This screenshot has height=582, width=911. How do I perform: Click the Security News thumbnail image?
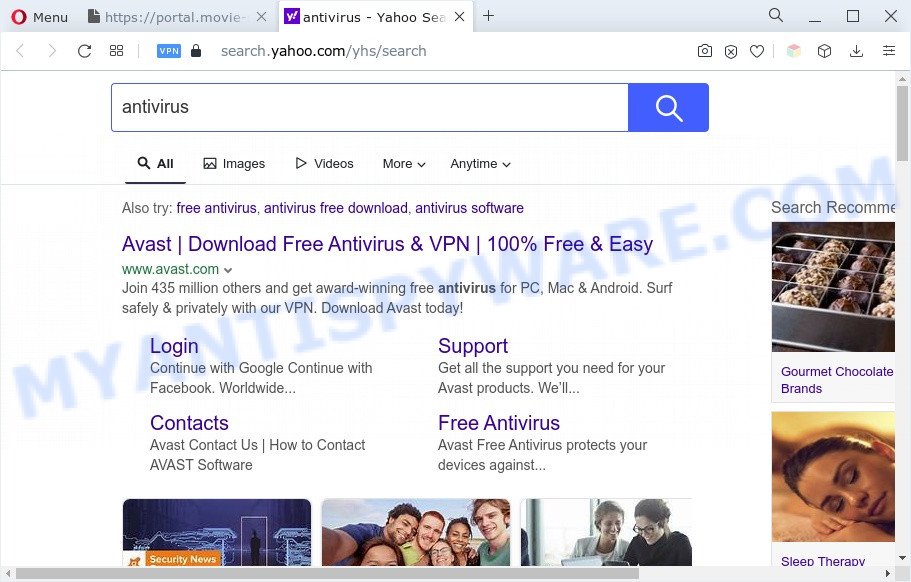217,532
